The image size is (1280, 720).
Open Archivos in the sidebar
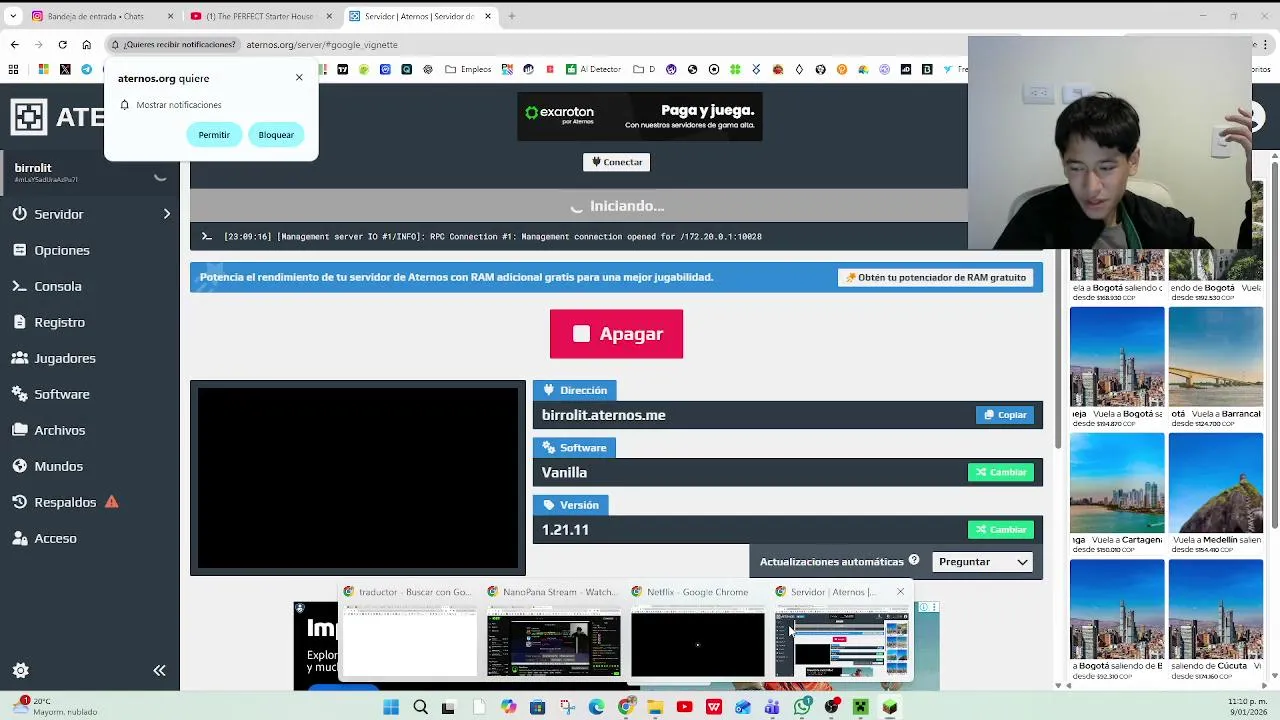[x=59, y=430]
